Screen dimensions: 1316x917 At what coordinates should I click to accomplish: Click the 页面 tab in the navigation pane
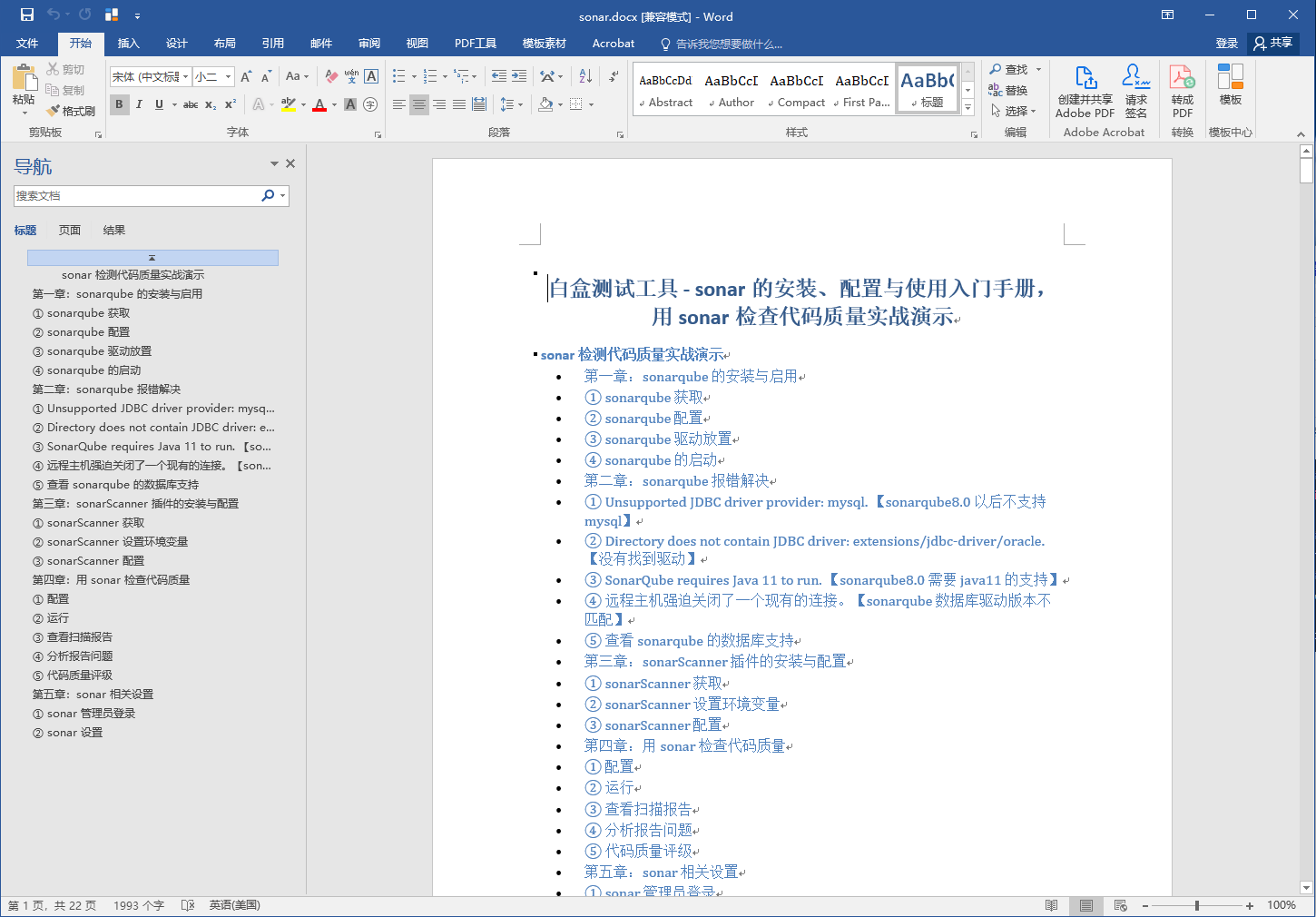(x=69, y=230)
